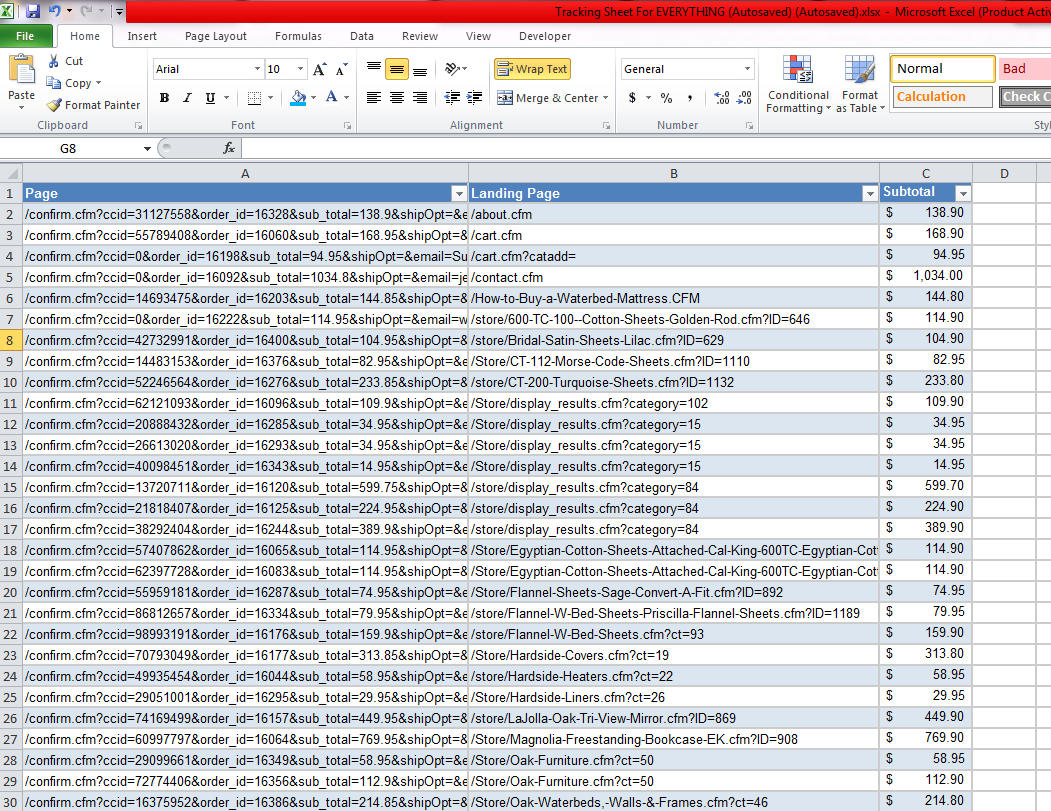Toggle middle vertical alignment

[397, 69]
